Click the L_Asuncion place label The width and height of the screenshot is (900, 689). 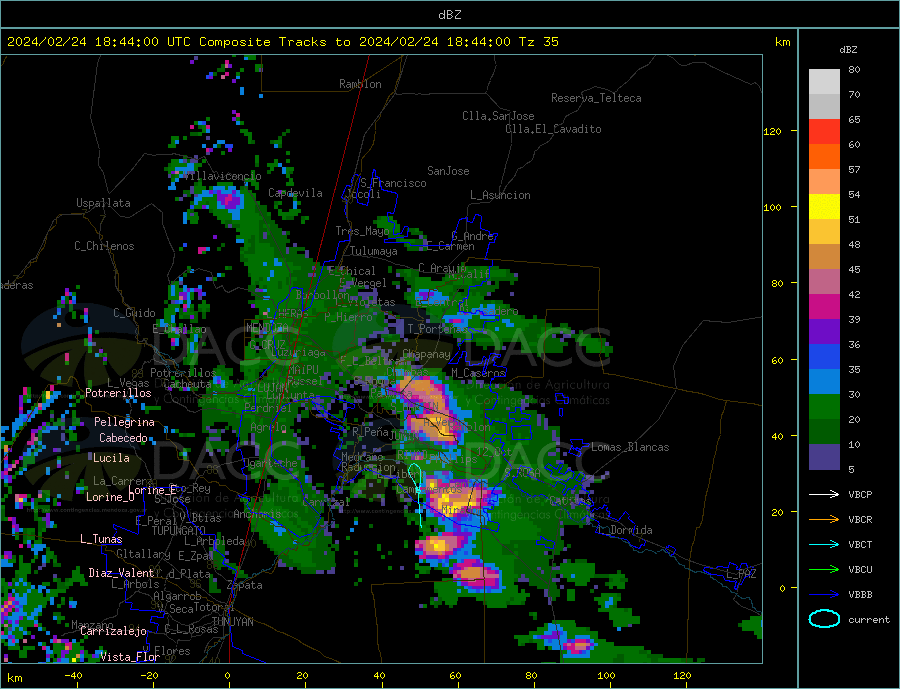coord(500,195)
